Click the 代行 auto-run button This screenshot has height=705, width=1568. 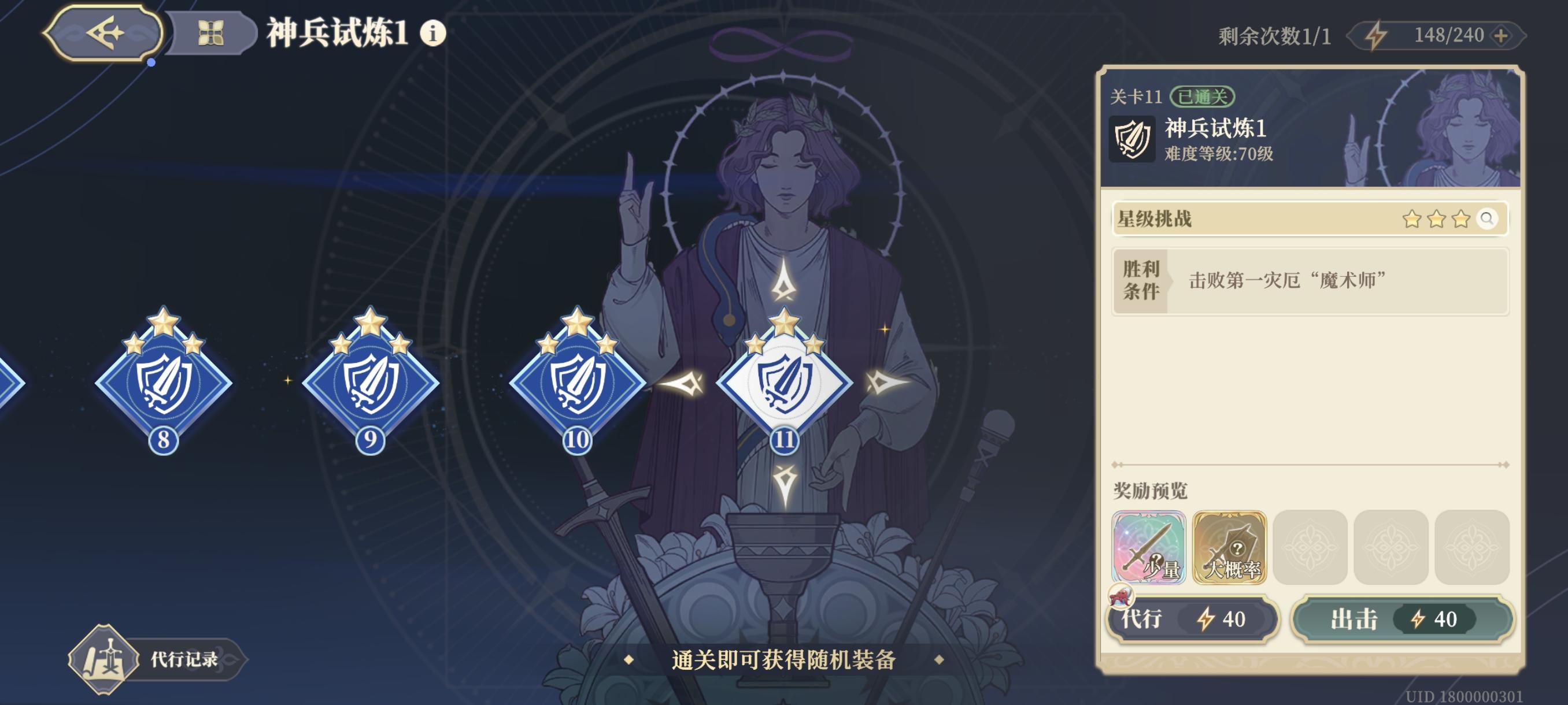pos(1192,619)
